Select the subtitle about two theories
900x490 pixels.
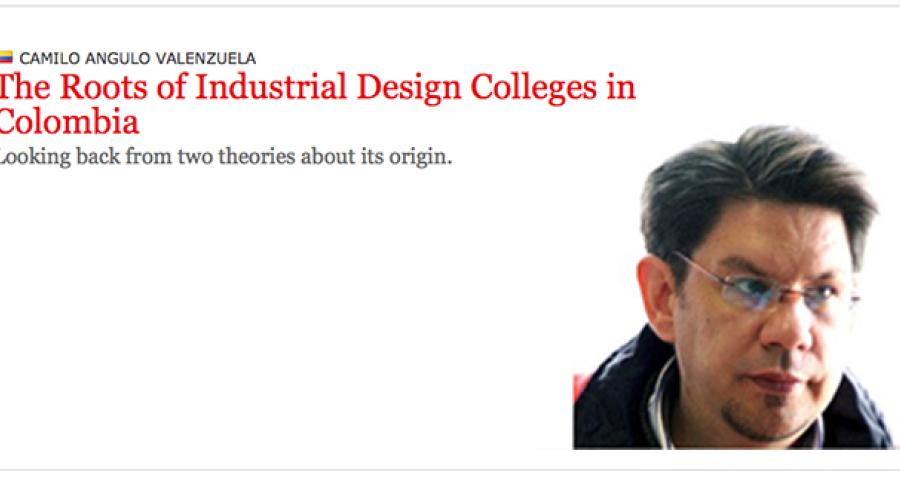pos(225,158)
